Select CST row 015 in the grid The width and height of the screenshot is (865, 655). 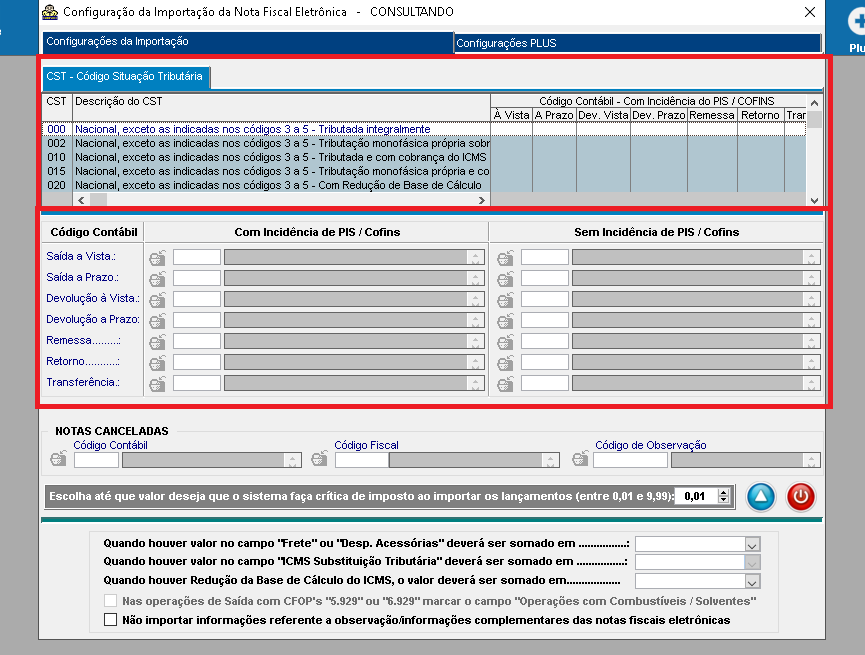click(424, 172)
